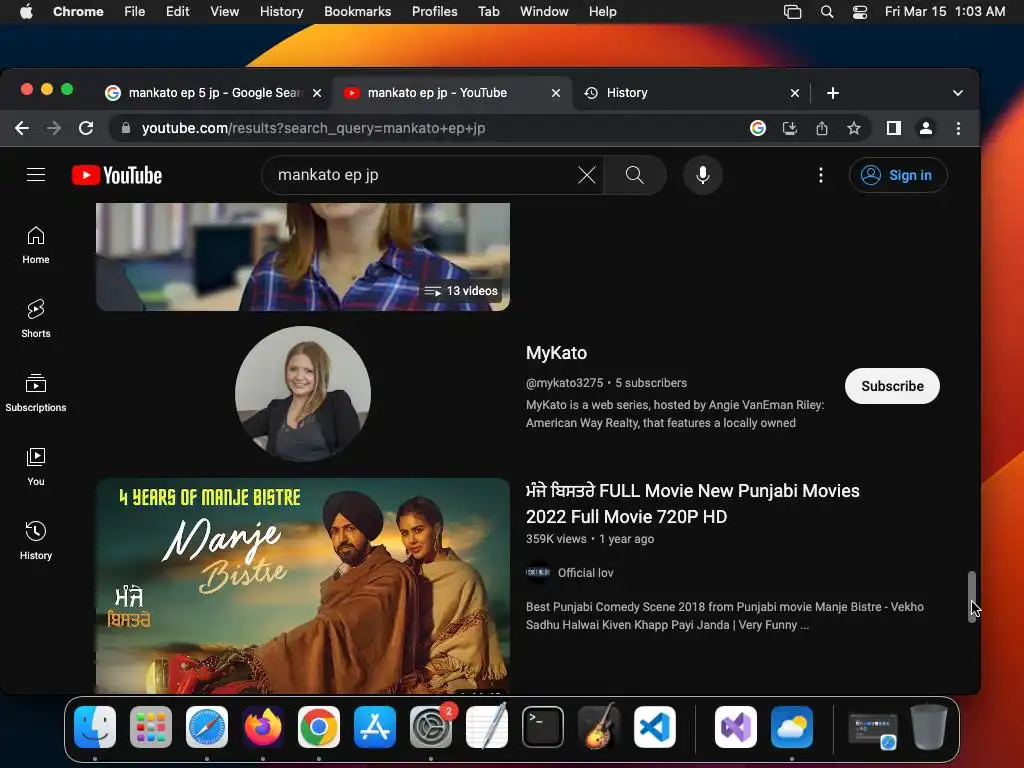This screenshot has height=768, width=1024.
Task: Go back with the browser back arrow
Action: tap(22, 128)
